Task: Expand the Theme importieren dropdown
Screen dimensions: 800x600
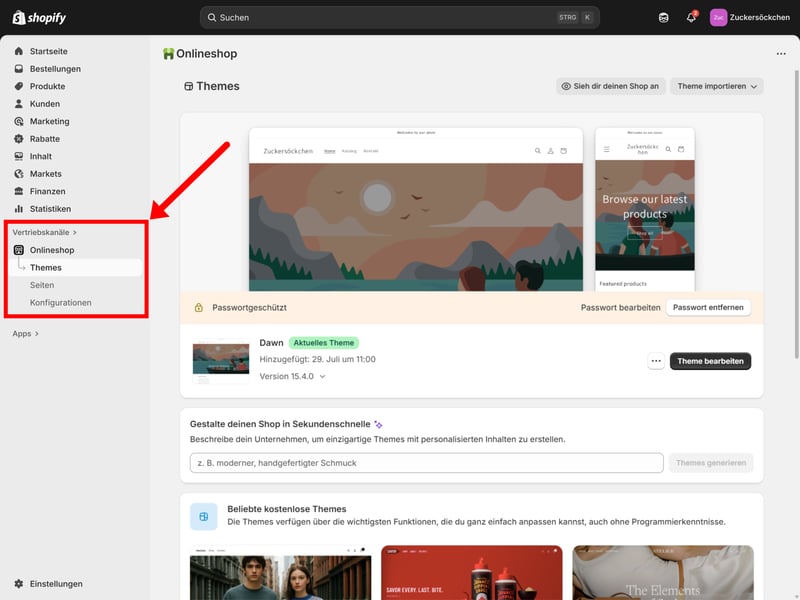Action: [717, 87]
